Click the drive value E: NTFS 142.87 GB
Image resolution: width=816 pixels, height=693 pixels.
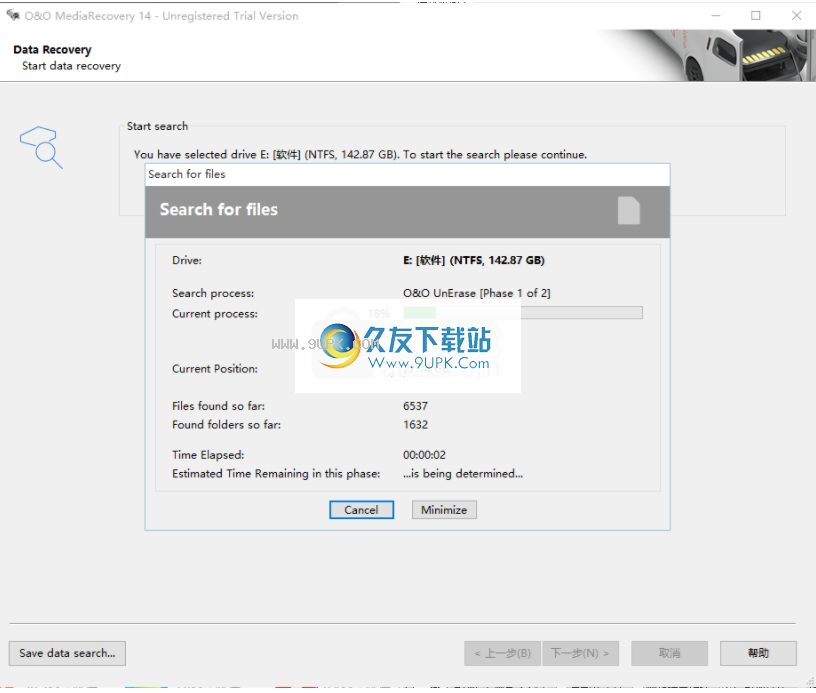click(474, 260)
